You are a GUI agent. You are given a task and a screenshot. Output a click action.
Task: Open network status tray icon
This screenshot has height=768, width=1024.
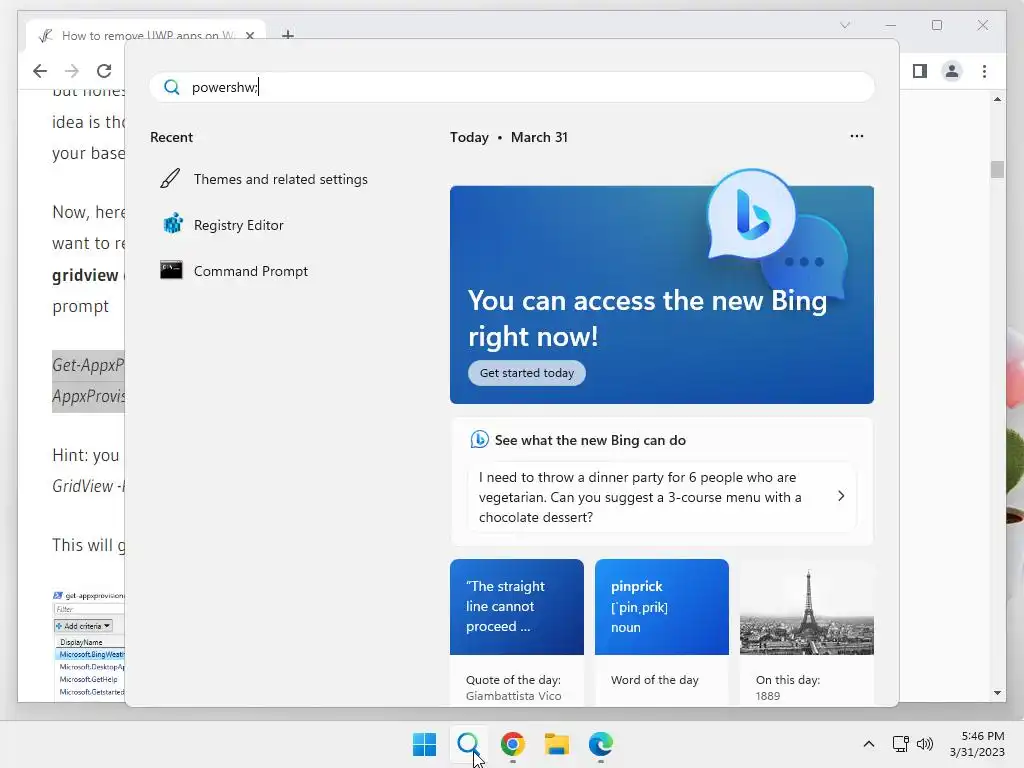click(901, 744)
